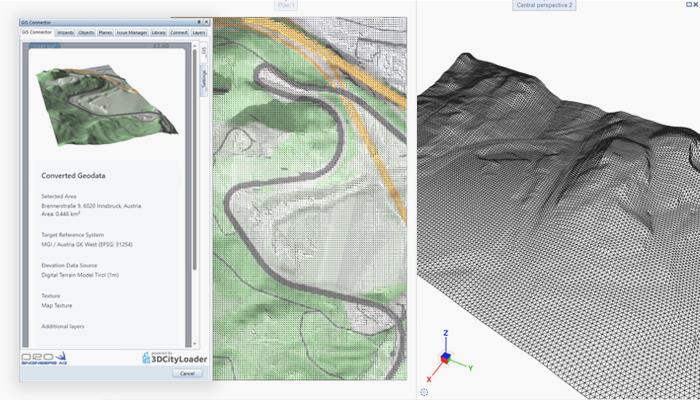Select the GIS vertical side tab

(203, 51)
